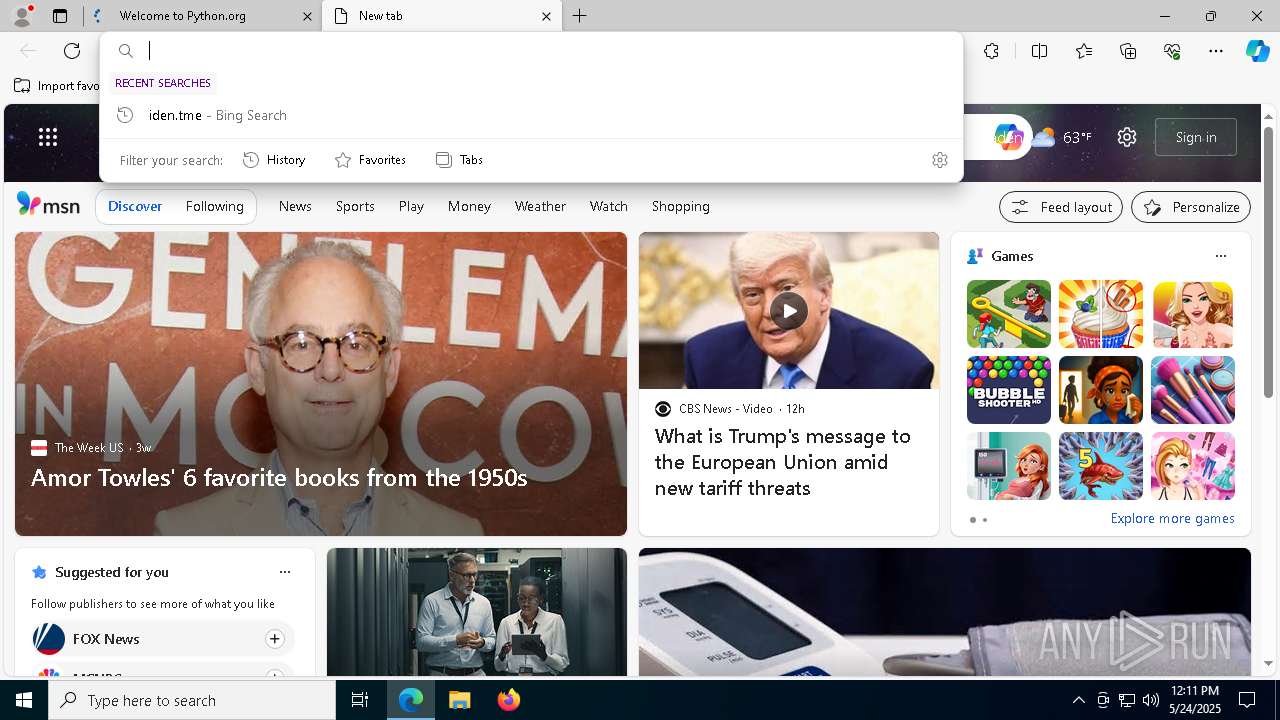The image size is (1280, 720).
Task: Play the CBS News Trump video
Action: [788, 310]
